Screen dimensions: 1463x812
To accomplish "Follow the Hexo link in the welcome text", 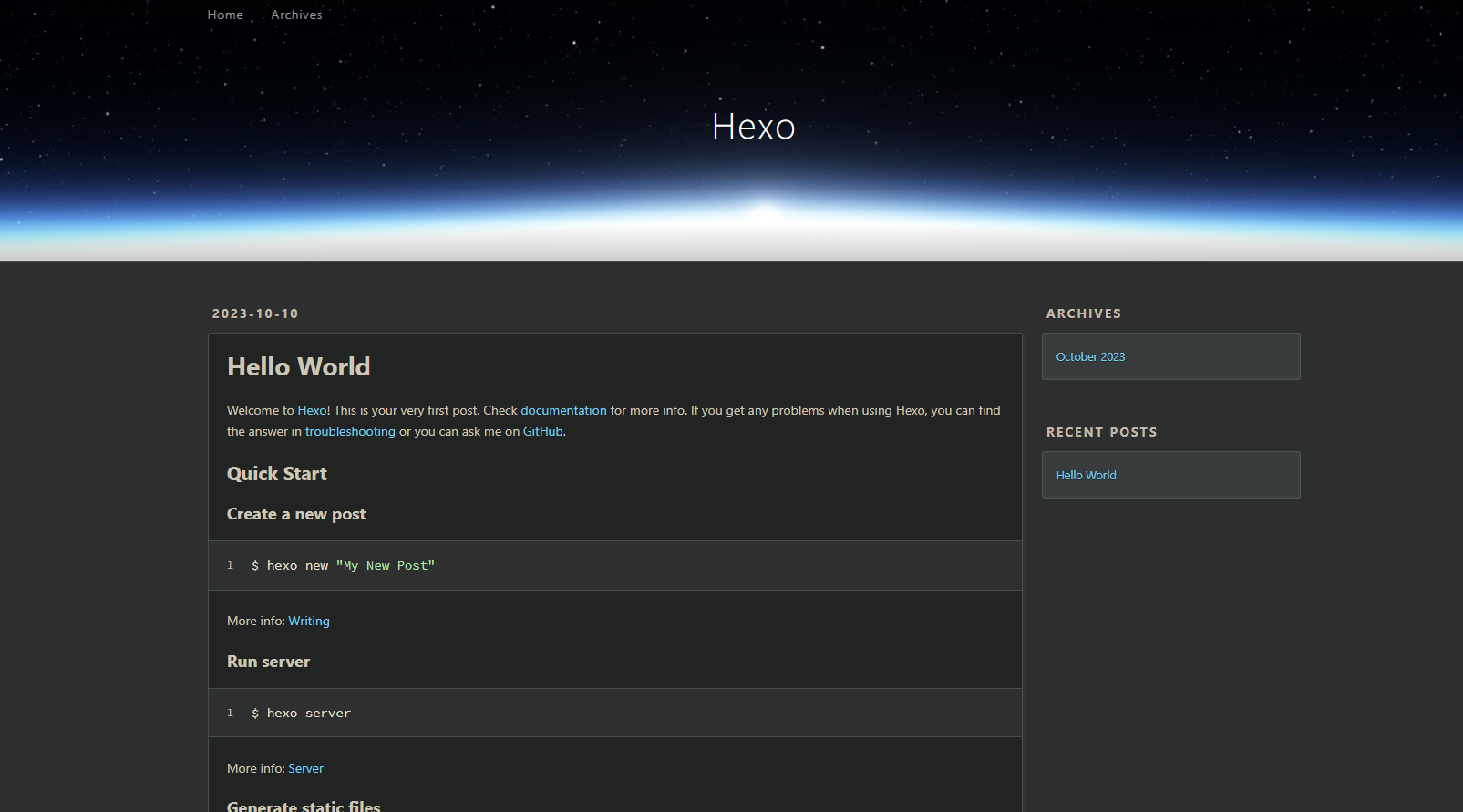I will tap(312, 410).
